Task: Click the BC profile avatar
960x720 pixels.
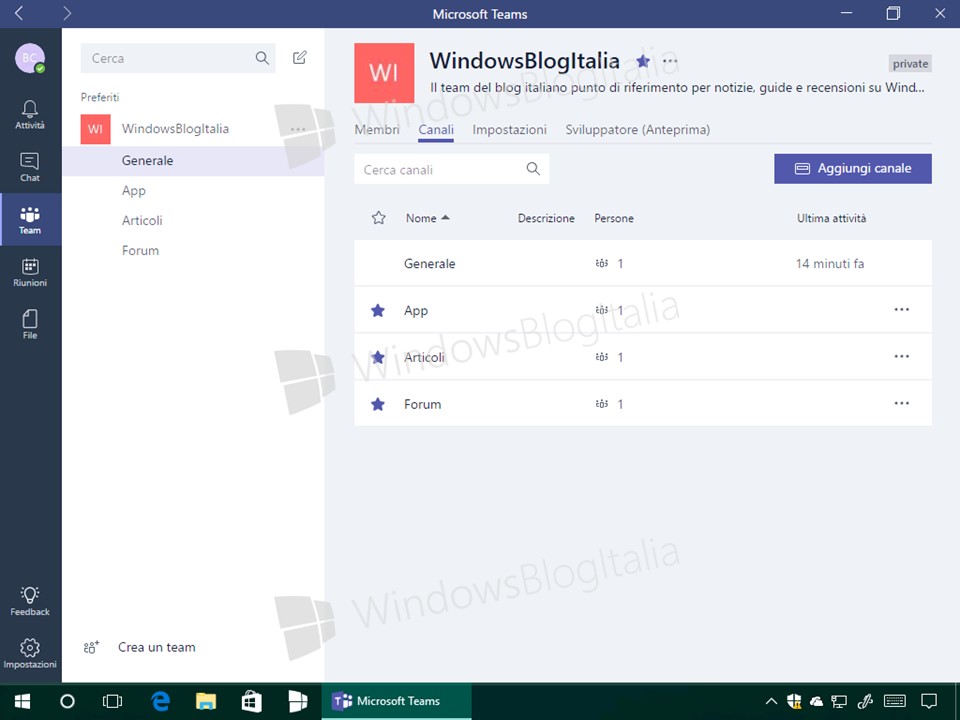Action: (x=30, y=58)
